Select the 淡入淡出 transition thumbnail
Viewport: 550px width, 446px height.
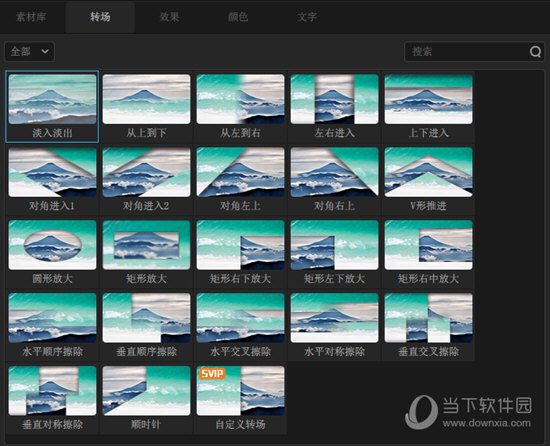(52, 99)
